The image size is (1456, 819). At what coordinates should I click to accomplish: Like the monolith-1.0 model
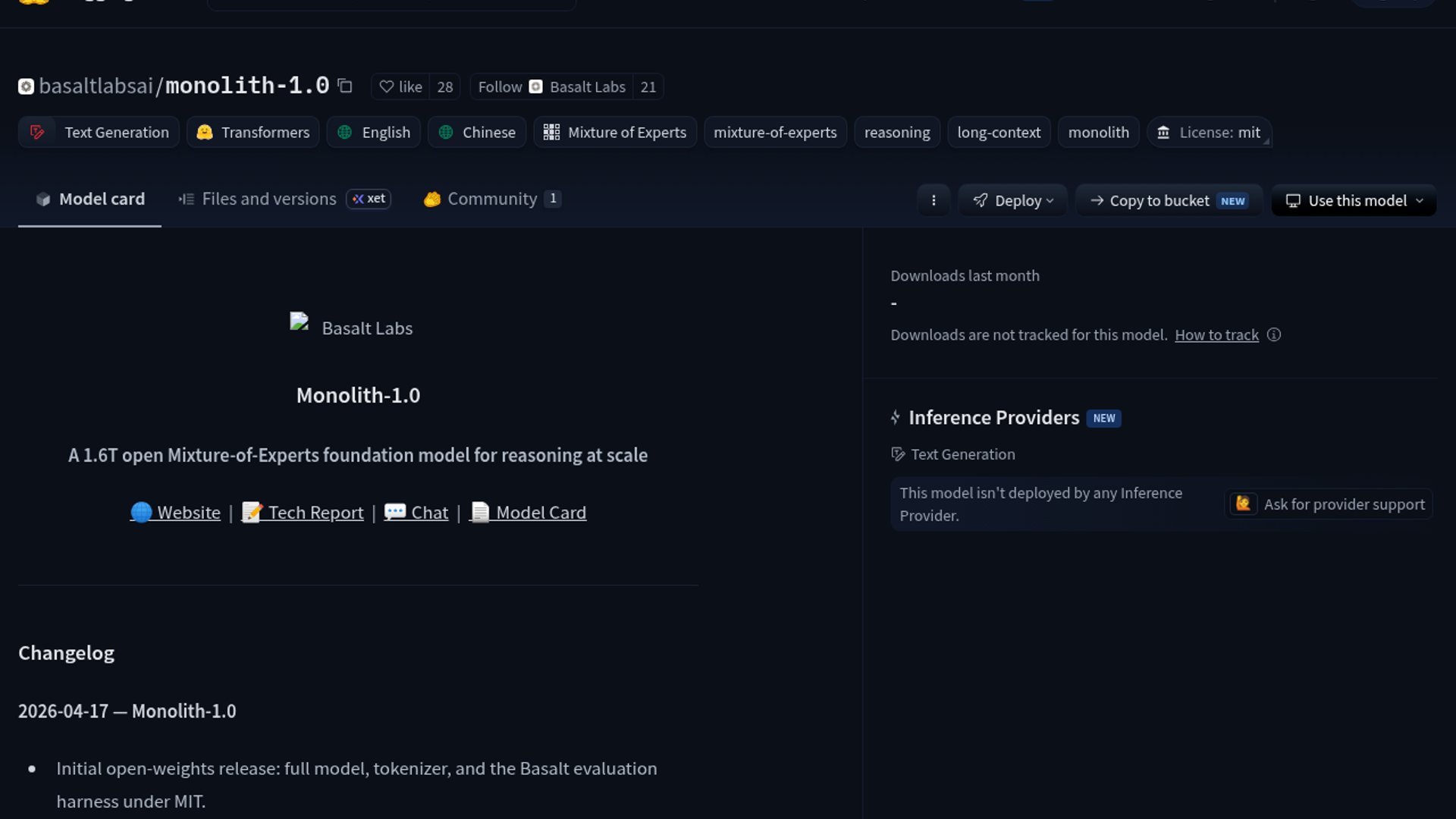(x=400, y=86)
